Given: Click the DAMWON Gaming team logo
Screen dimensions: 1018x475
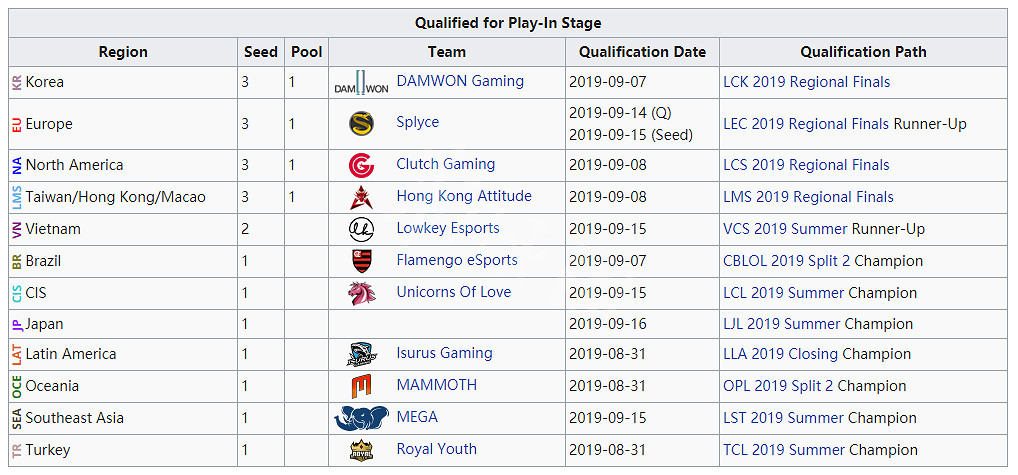Looking at the screenshot, I should tap(361, 84).
